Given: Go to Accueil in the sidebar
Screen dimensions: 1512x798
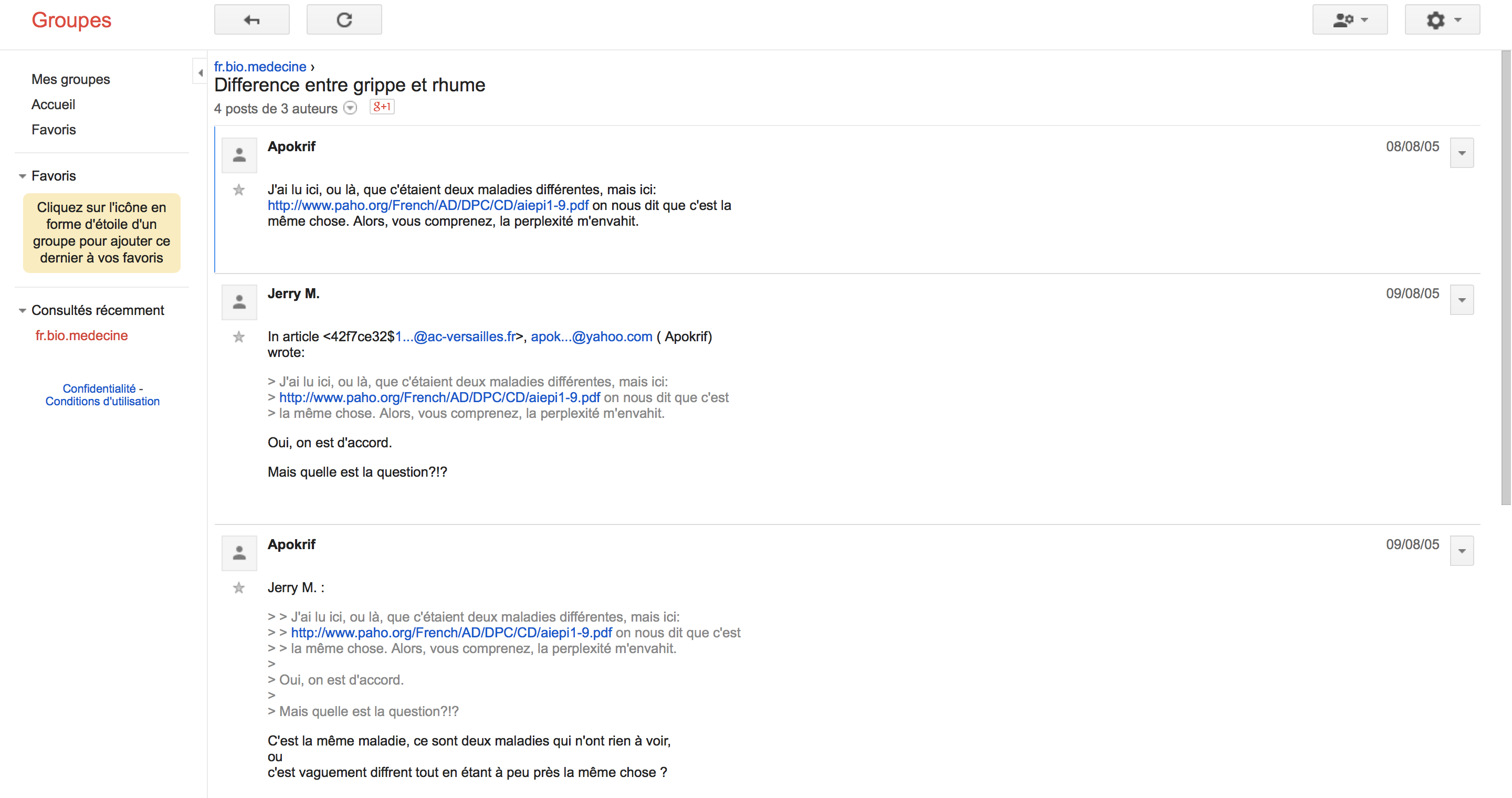Looking at the screenshot, I should (x=54, y=104).
